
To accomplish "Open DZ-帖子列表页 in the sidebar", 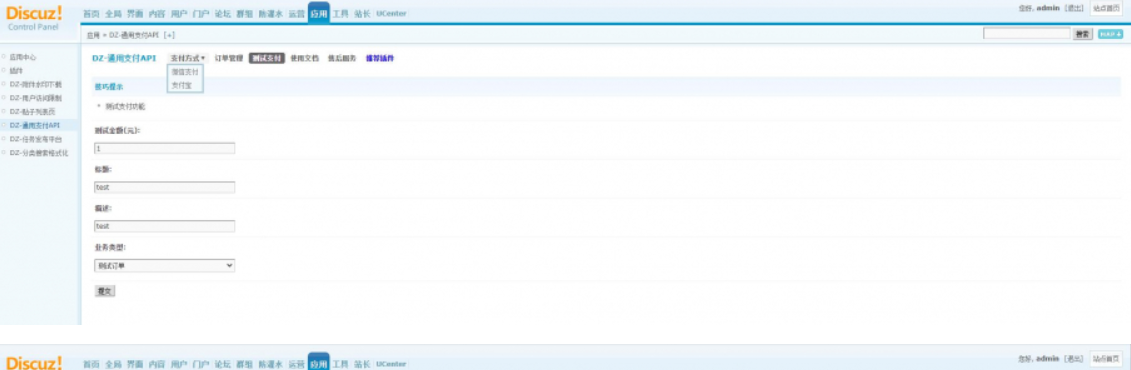I will click(32, 112).
